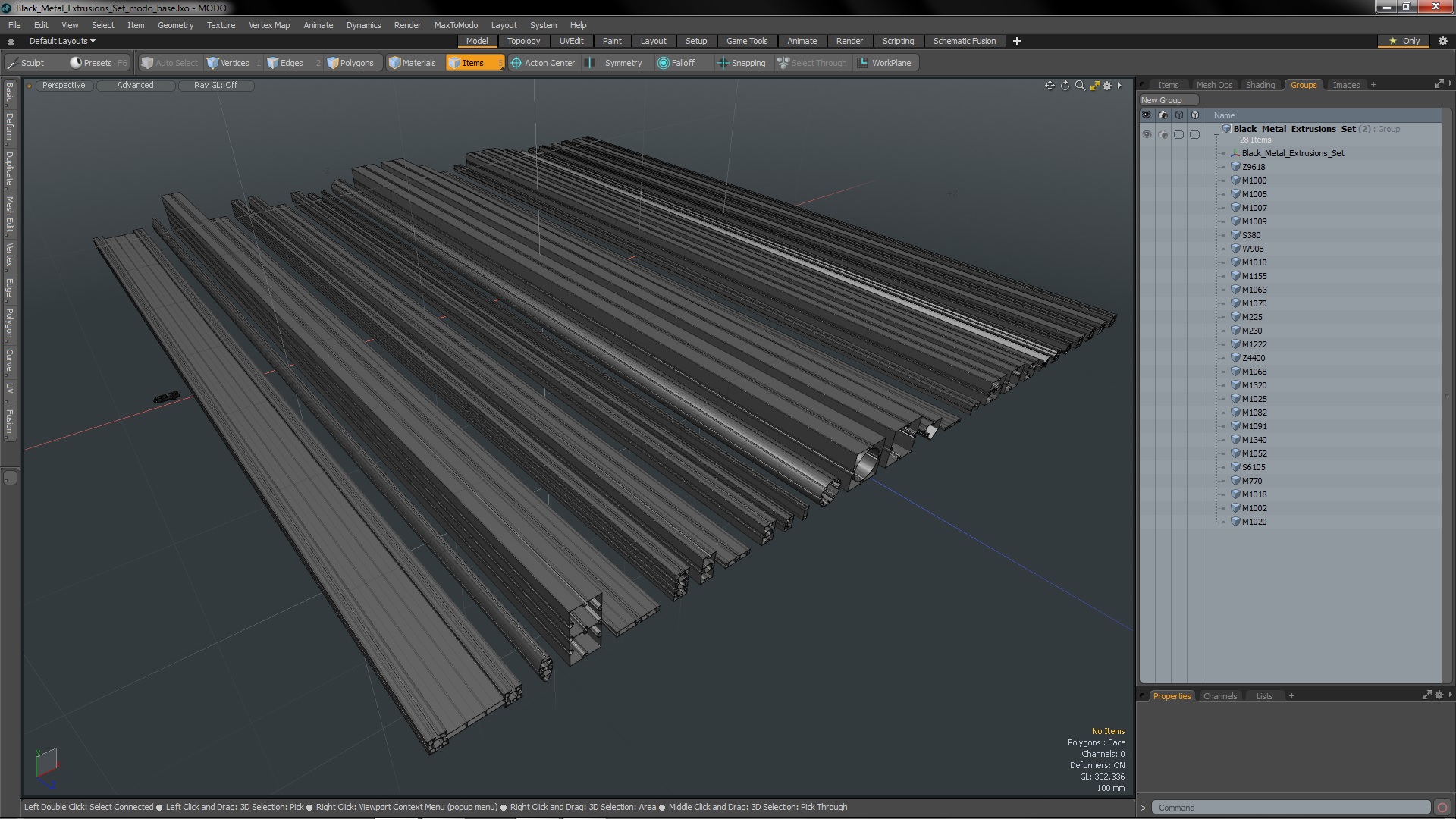Click the Ray GL: Off button
The height and width of the screenshot is (819, 1456).
(x=215, y=85)
